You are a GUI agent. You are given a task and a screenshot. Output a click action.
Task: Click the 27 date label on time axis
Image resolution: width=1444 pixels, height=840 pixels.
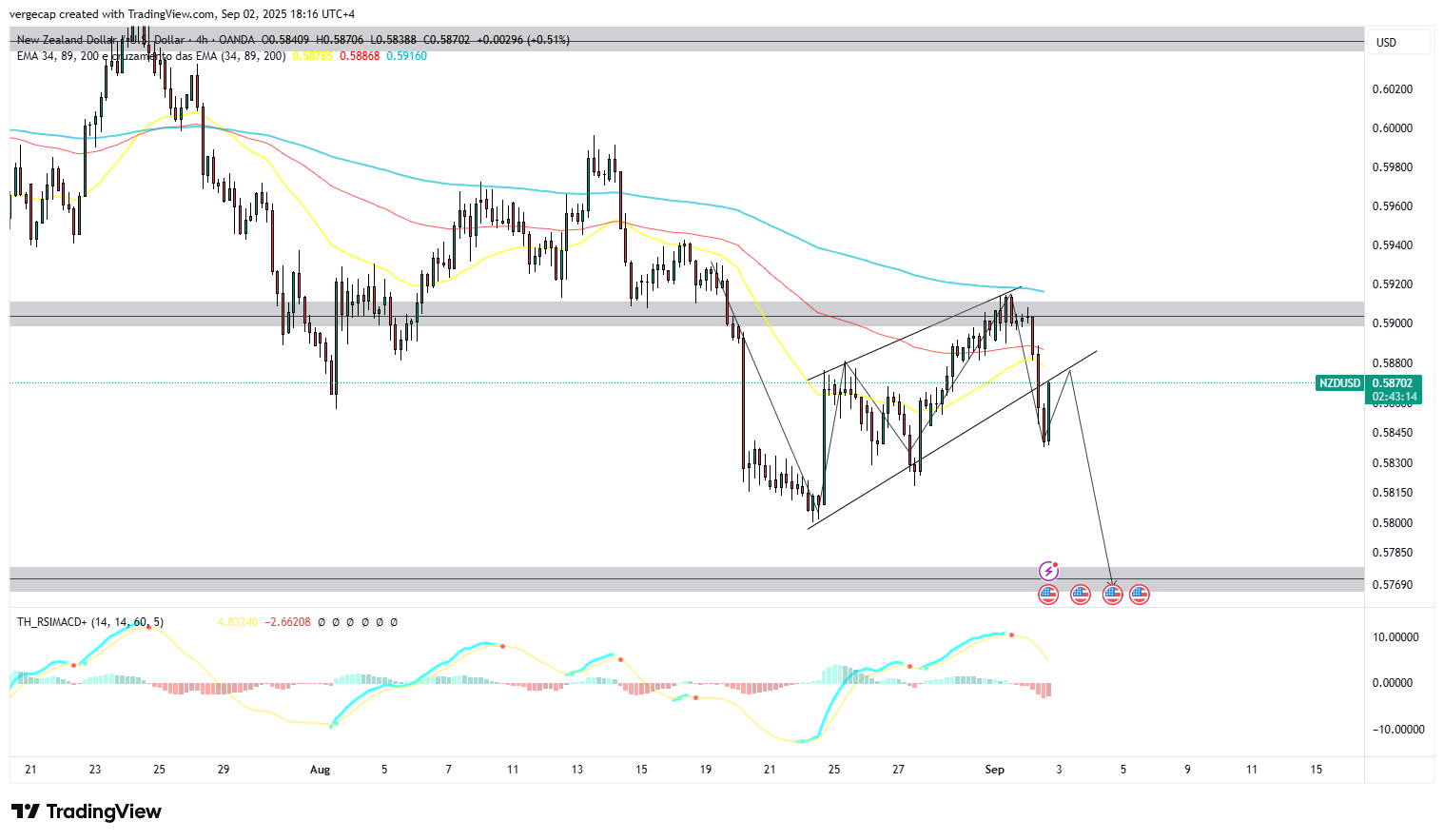pos(899,770)
